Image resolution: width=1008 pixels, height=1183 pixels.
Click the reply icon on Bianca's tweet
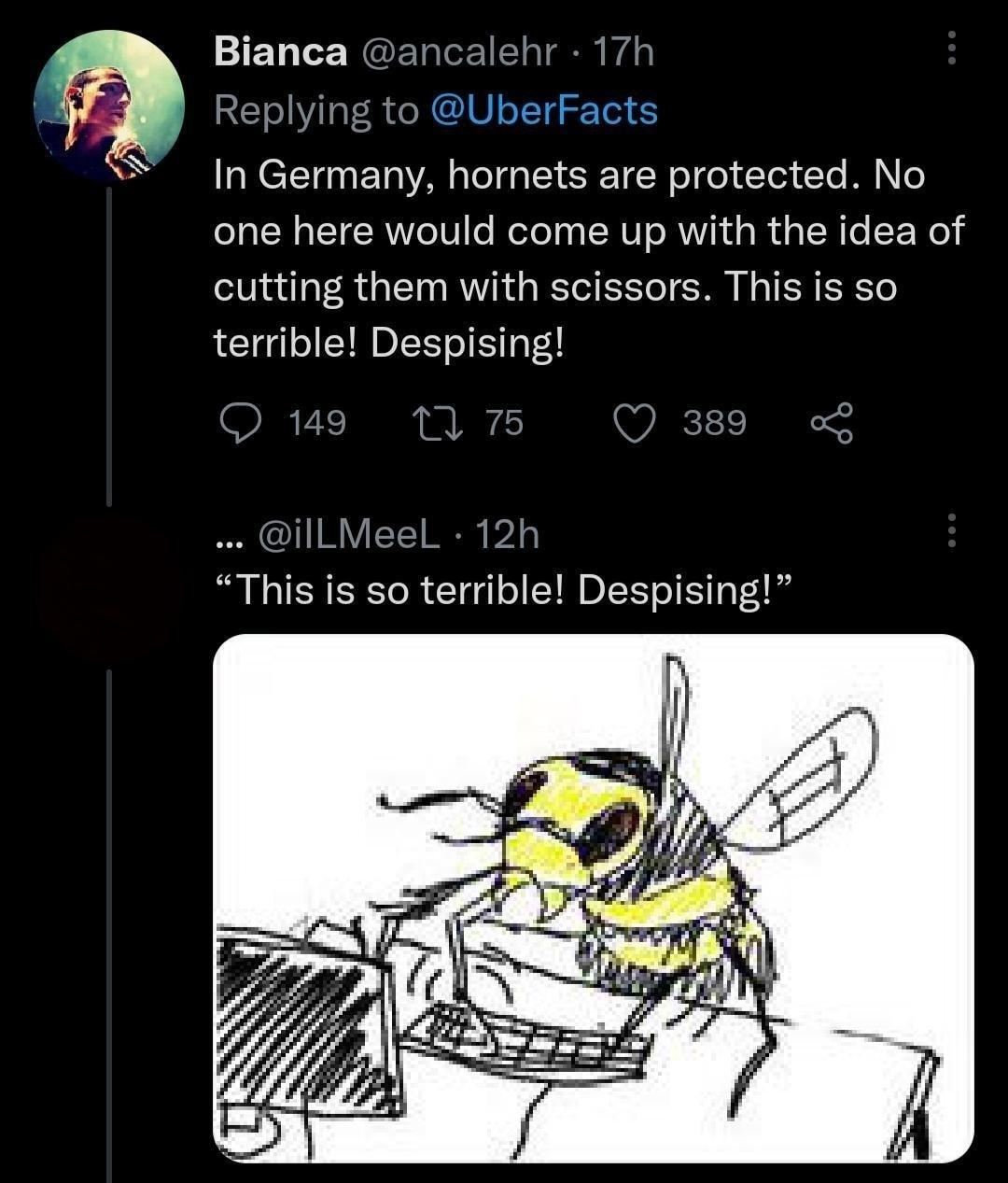coord(243,424)
